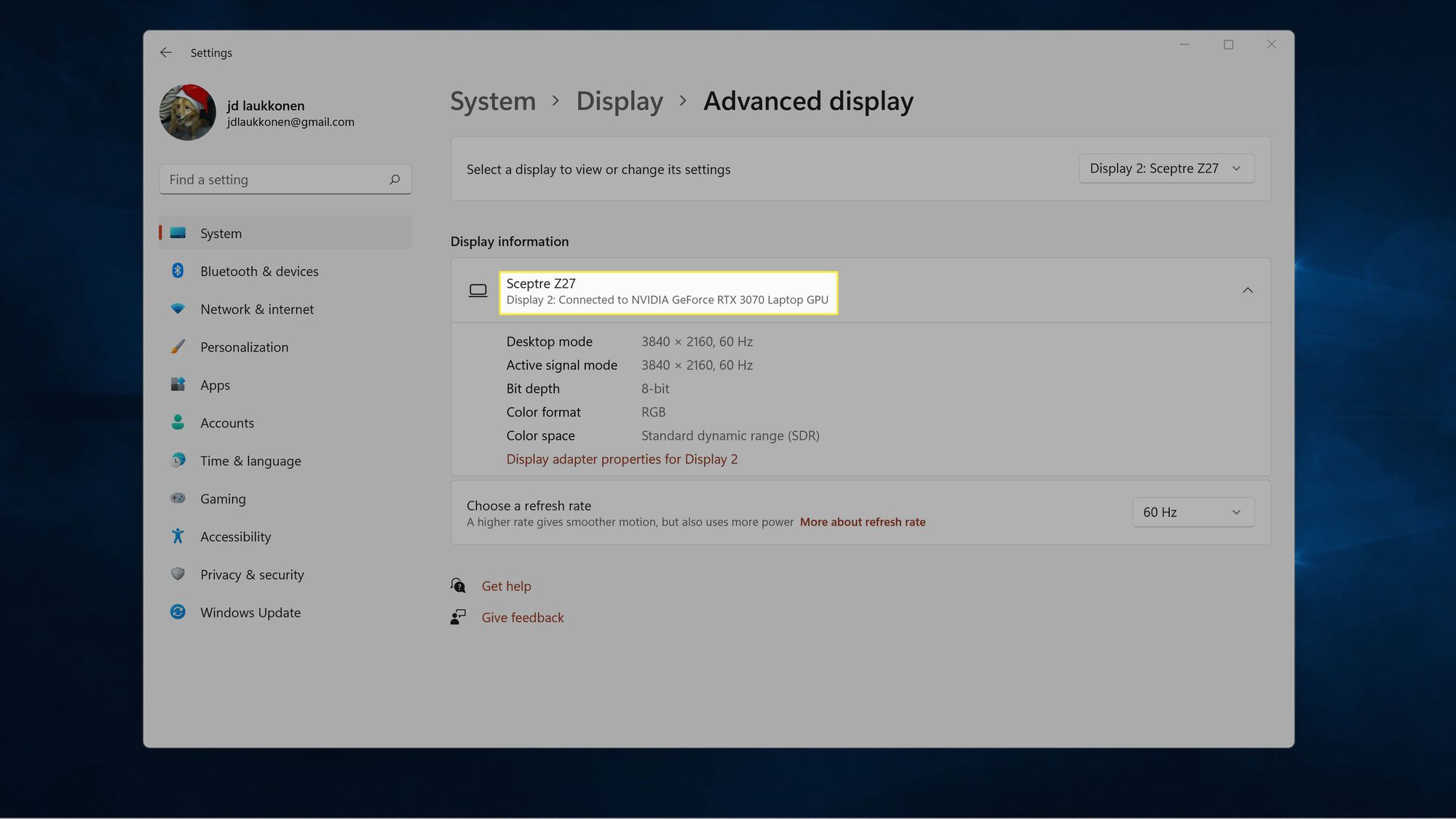Image resolution: width=1456 pixels, height=819 pixels.
Task: Click the Desktop mode 3840 × 2160, 60 Hz value
Action: click(697, 341)
